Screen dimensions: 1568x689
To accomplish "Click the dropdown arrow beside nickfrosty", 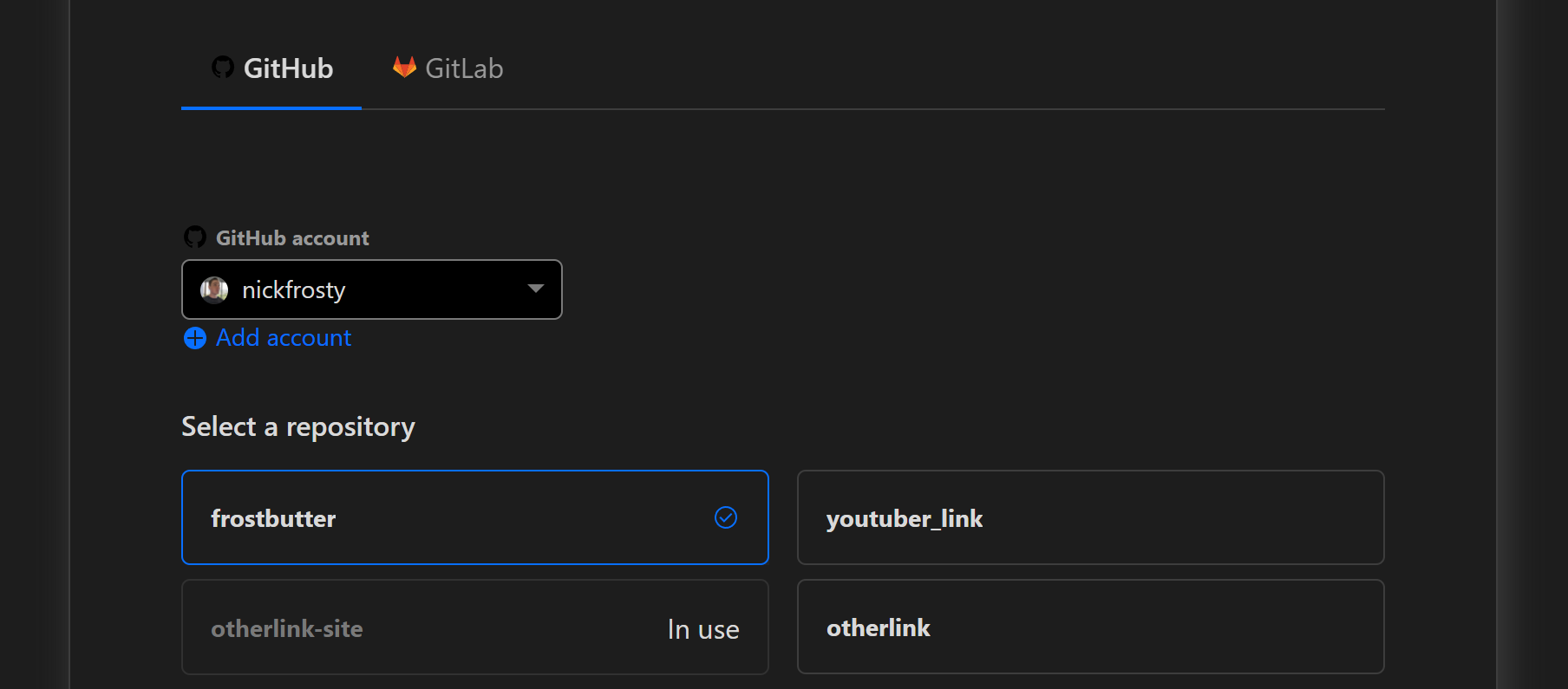I will coord(535,289).
